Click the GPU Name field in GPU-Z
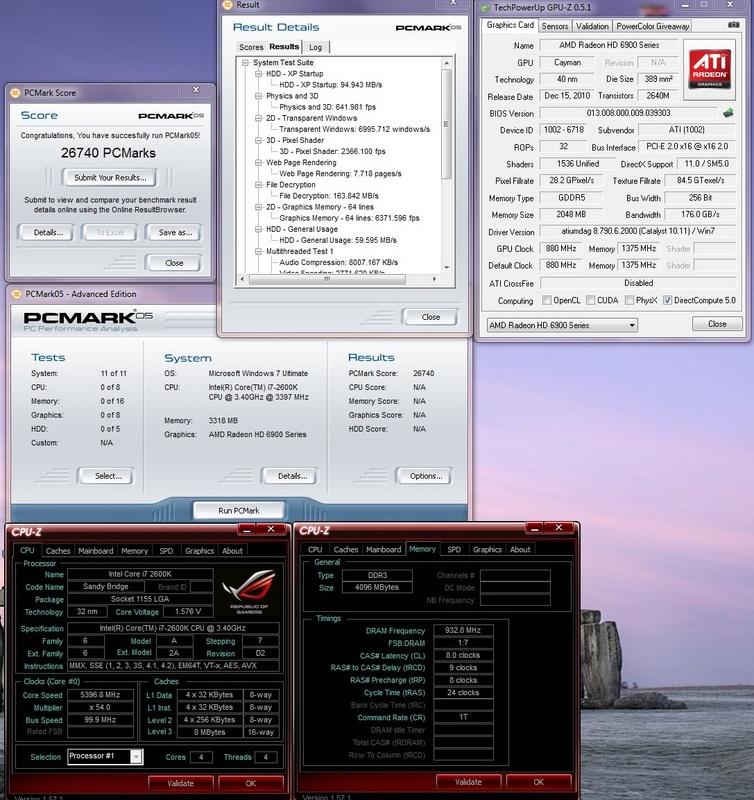The image size is (754, 800). point(609,45)
